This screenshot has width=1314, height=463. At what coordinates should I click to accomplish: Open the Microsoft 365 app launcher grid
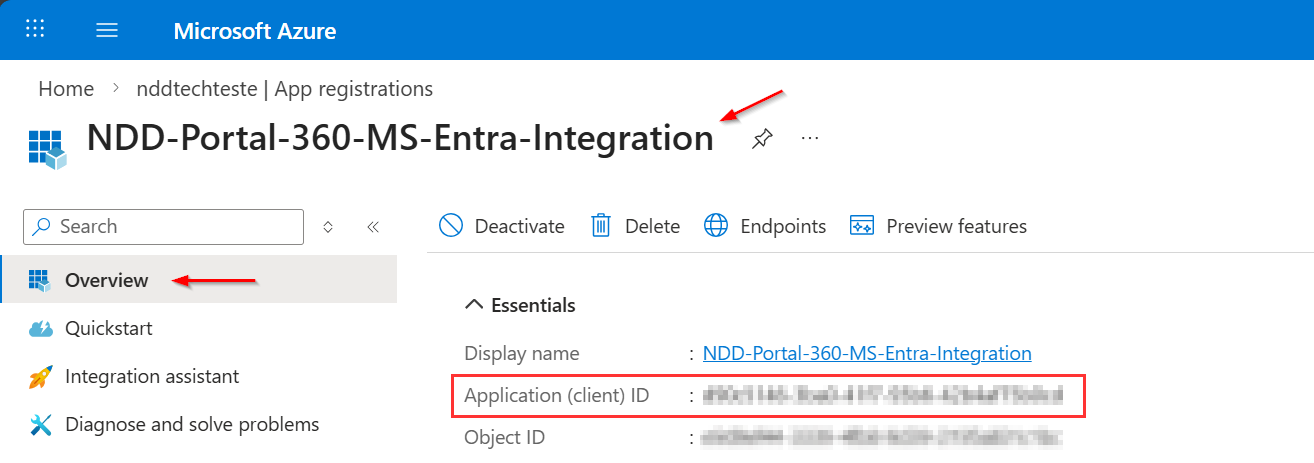pos(34,30)
